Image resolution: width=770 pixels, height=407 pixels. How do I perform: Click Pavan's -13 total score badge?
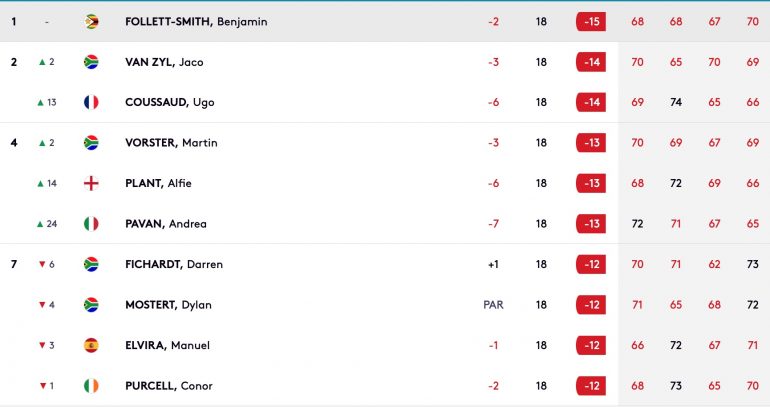591,224
